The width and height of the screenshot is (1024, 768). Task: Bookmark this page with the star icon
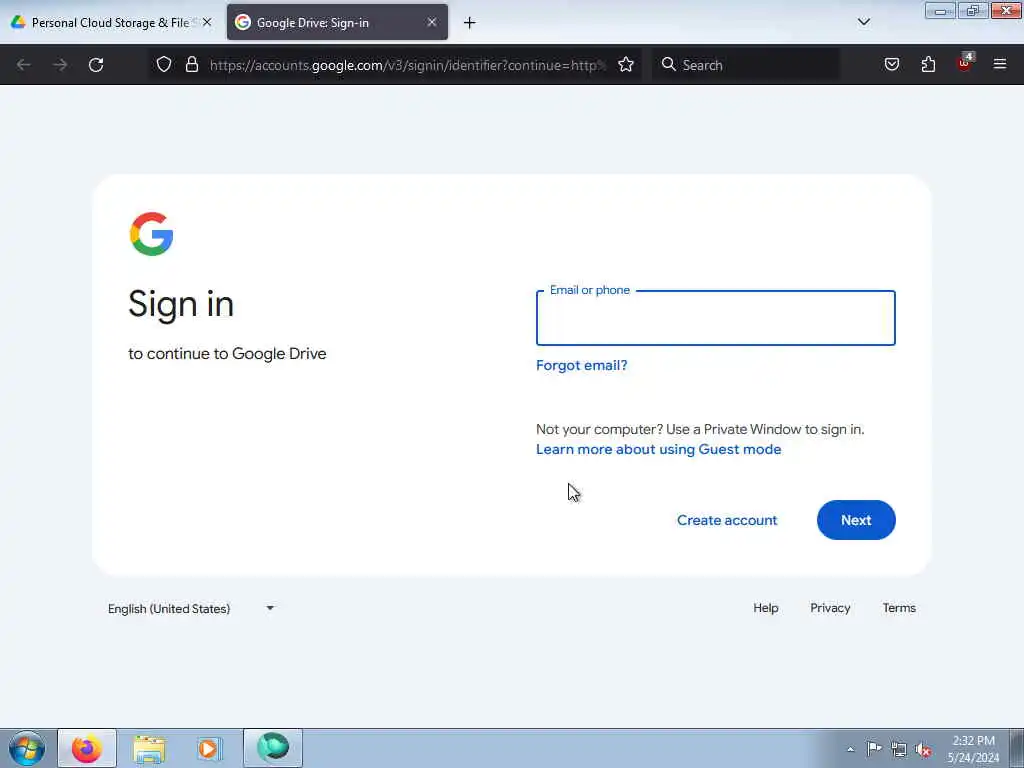coord(626,64)
